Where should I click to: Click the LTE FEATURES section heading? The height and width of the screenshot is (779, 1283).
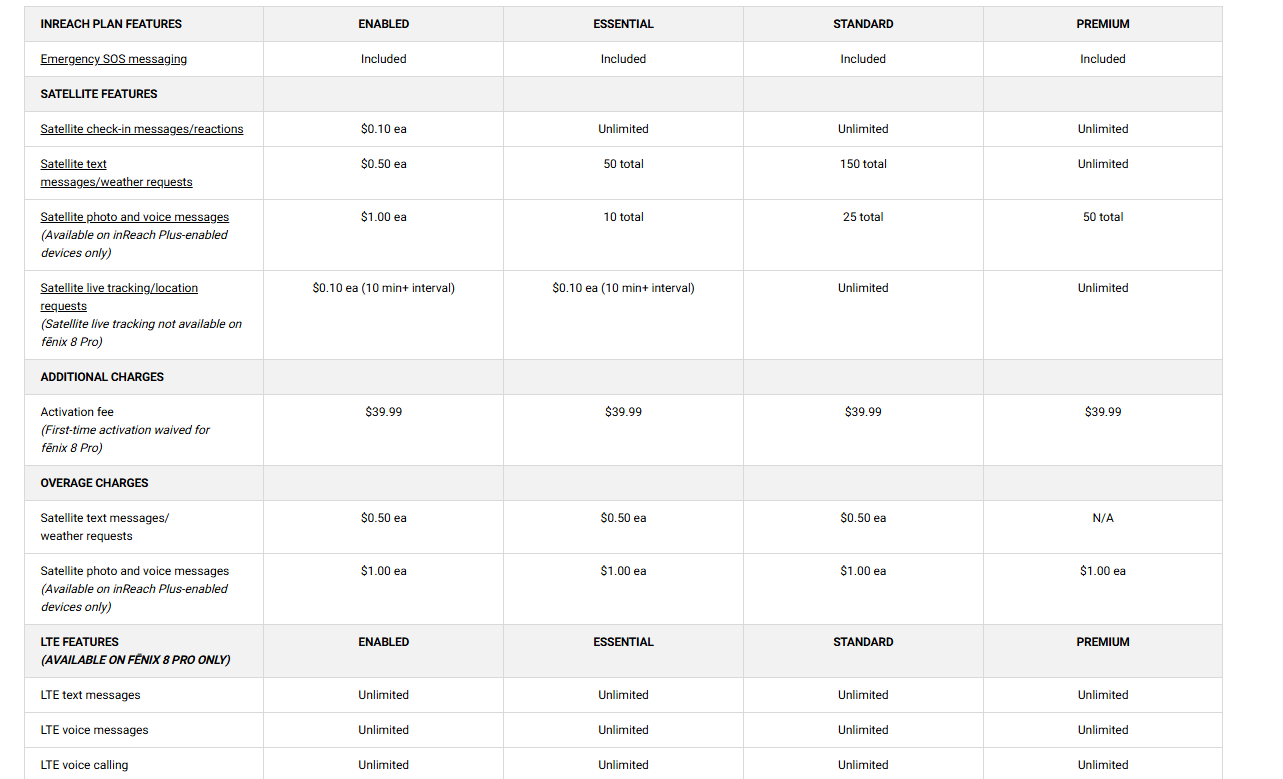coord(80,642)
